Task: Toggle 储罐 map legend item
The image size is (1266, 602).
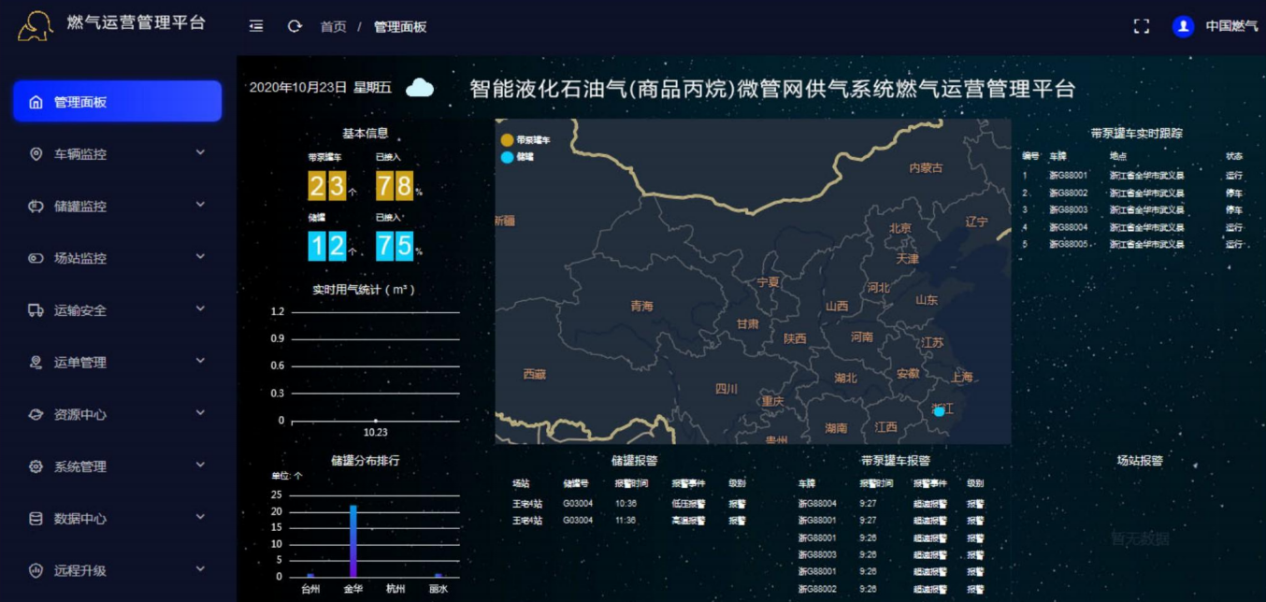Action: pos(519,158)
